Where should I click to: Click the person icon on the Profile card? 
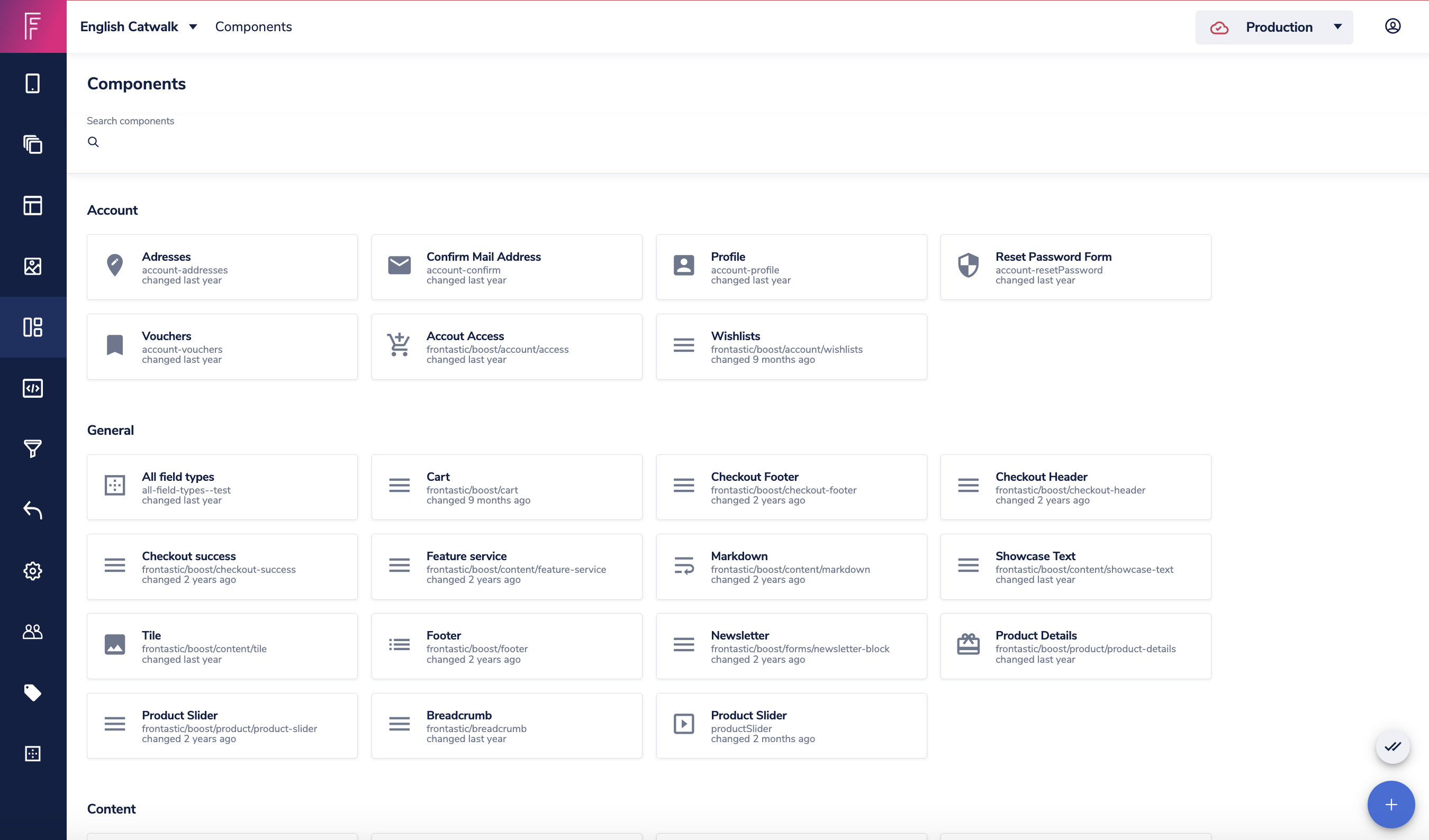click(684, 264)
